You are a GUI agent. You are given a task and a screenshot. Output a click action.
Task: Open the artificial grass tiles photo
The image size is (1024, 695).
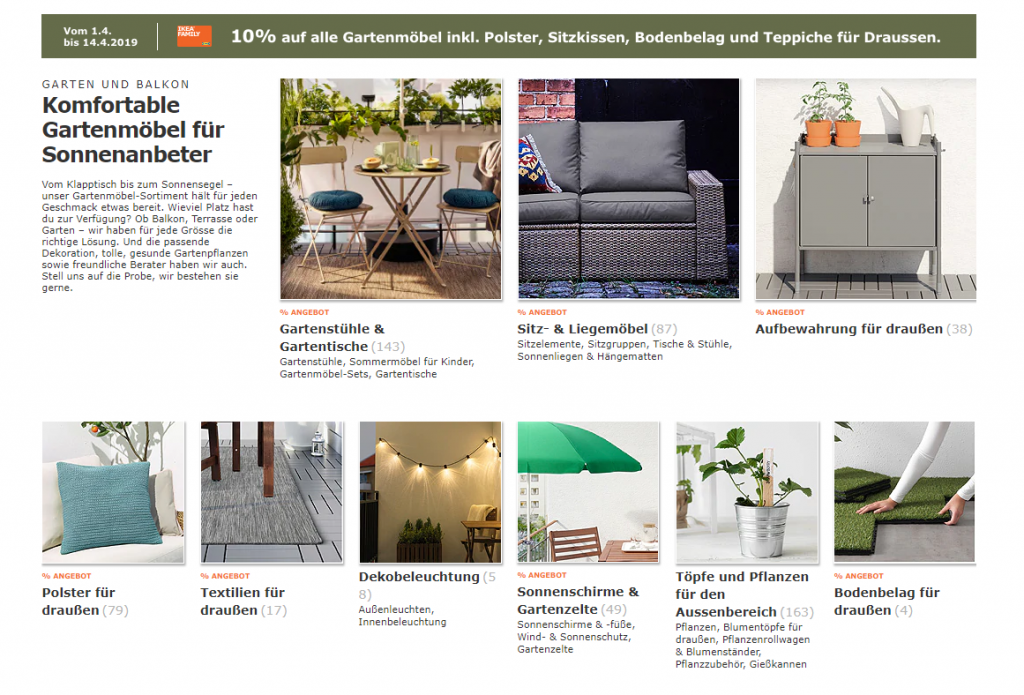(904, 493)
